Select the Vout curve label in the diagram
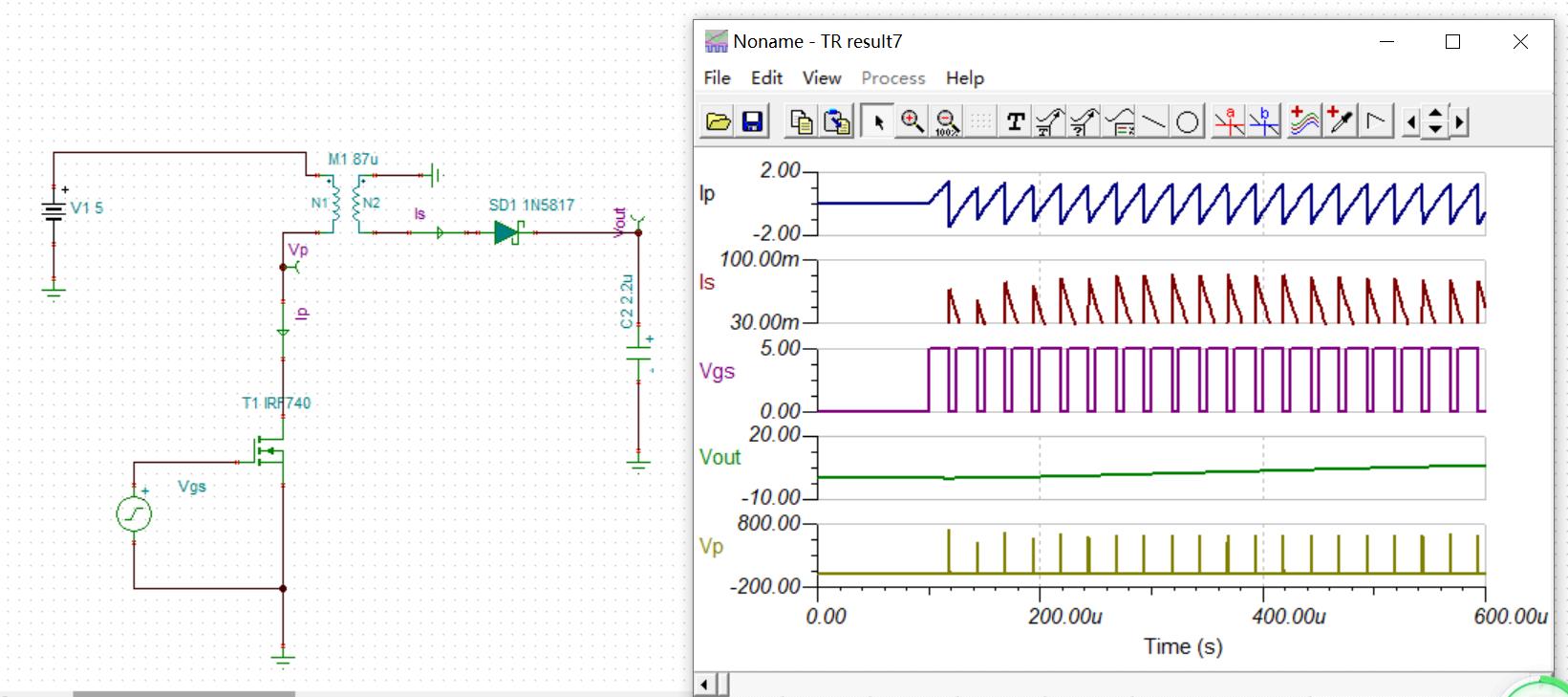 (x=720, y=457)
